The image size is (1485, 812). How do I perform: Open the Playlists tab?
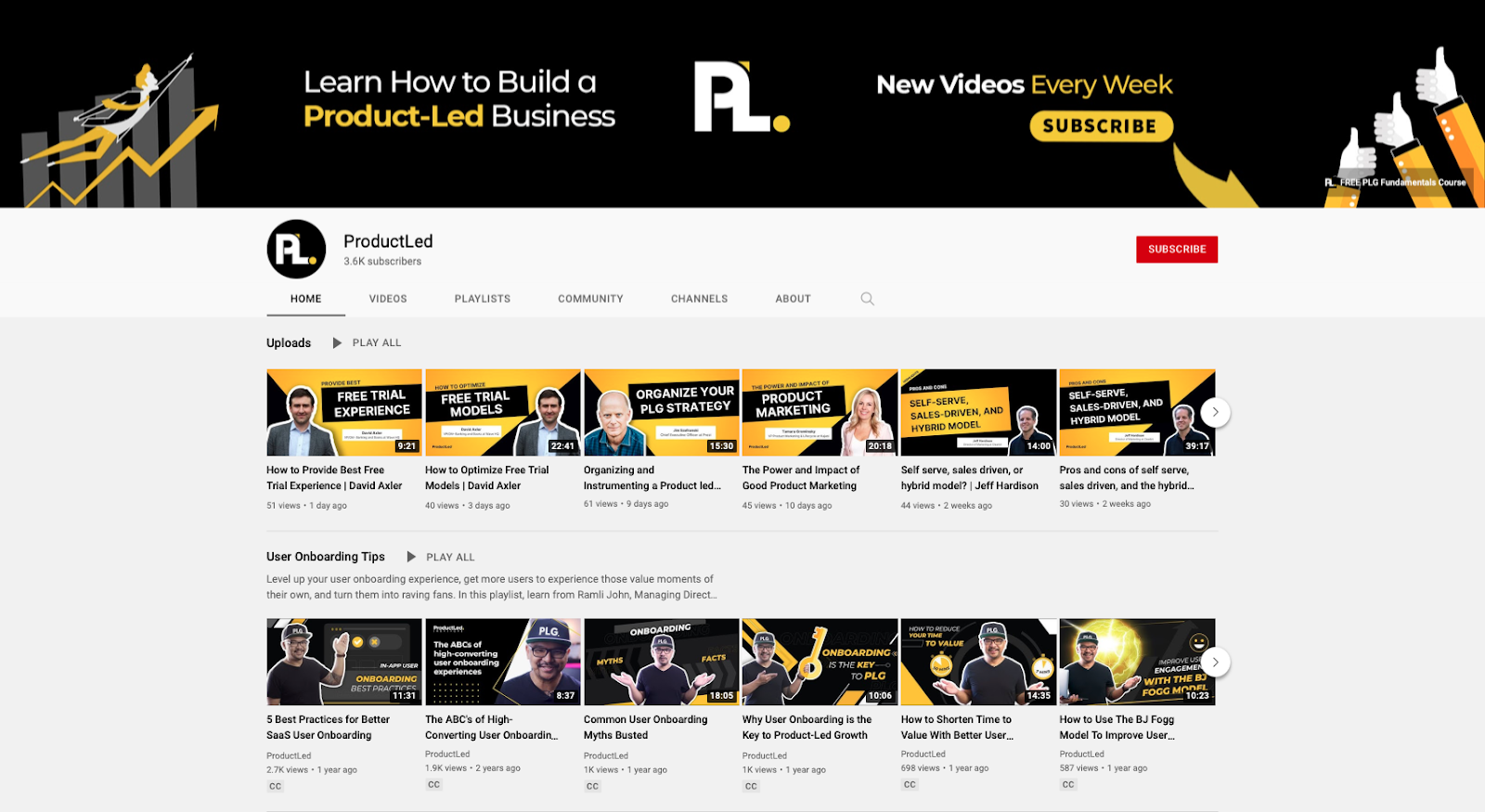483,299
